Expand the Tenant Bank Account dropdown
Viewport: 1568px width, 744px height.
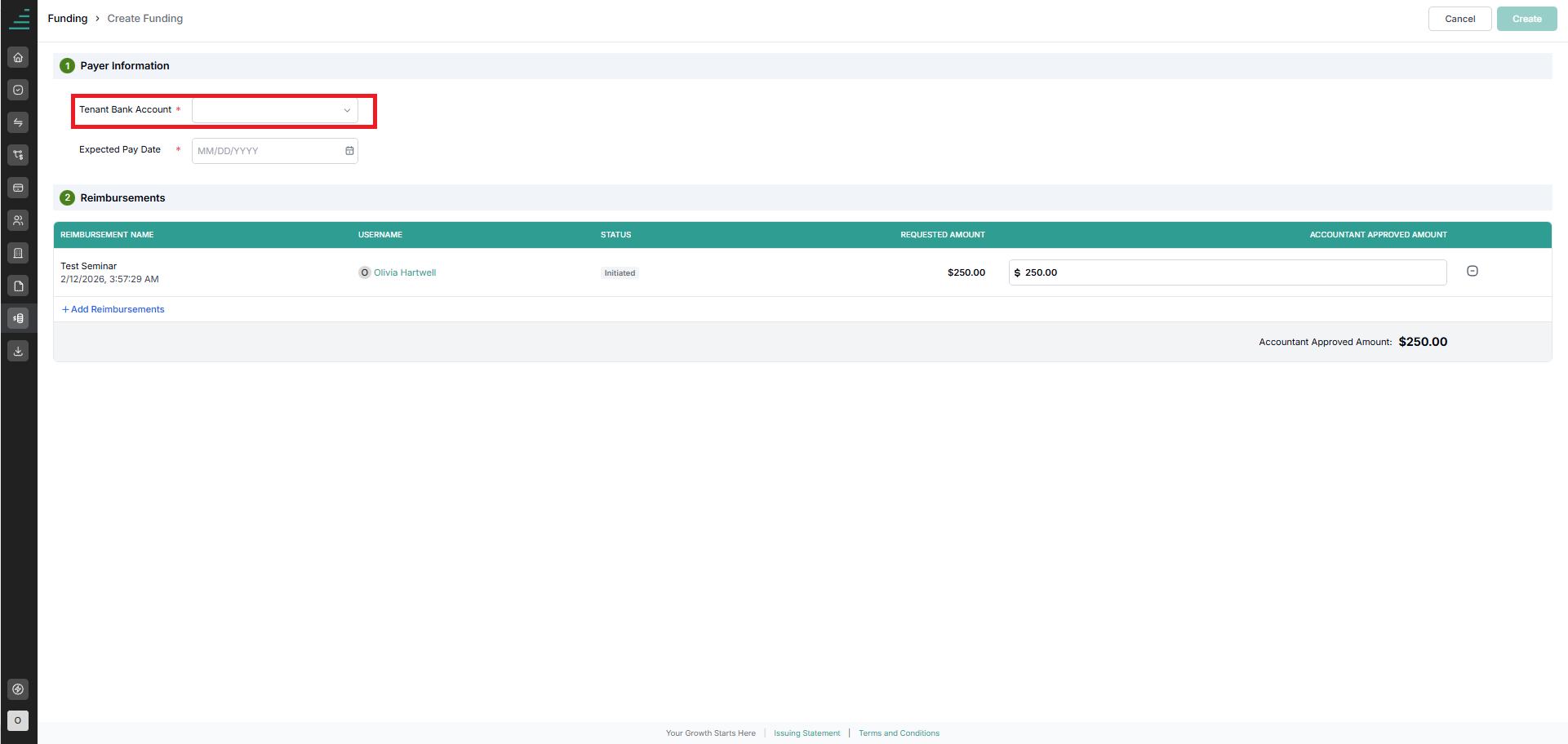(x=275, y=110)
